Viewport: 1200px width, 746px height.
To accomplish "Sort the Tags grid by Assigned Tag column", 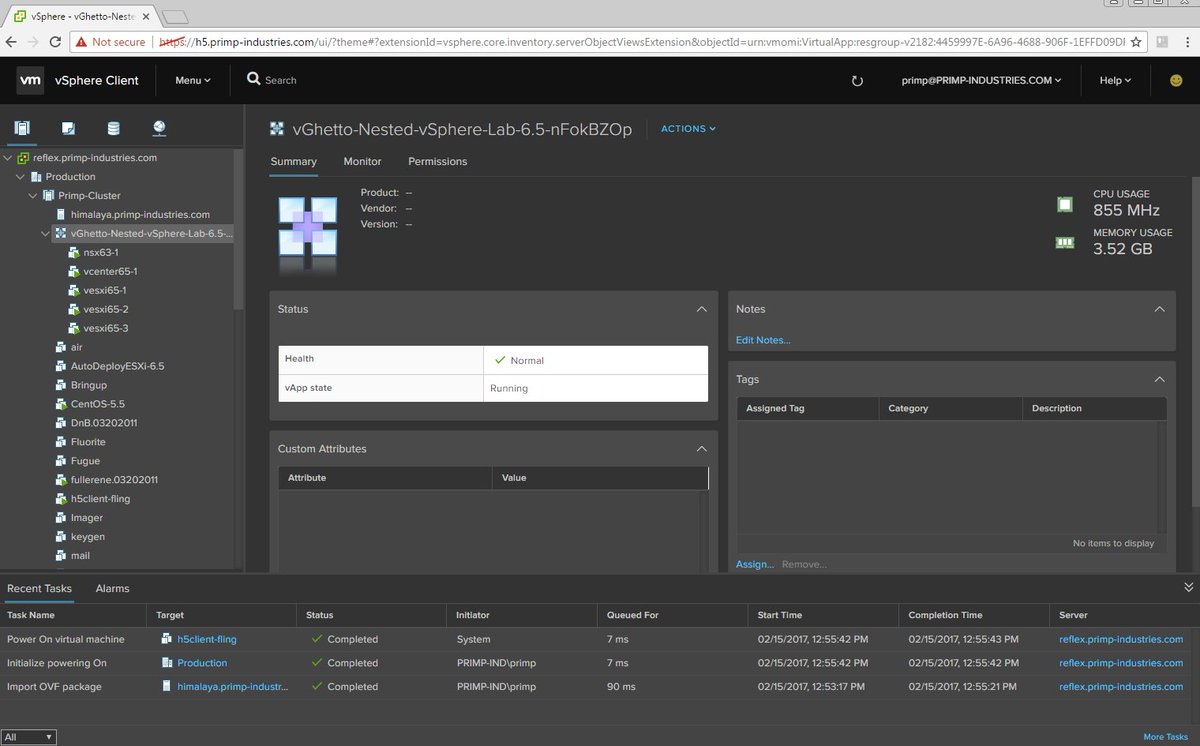I will (775, 408).
